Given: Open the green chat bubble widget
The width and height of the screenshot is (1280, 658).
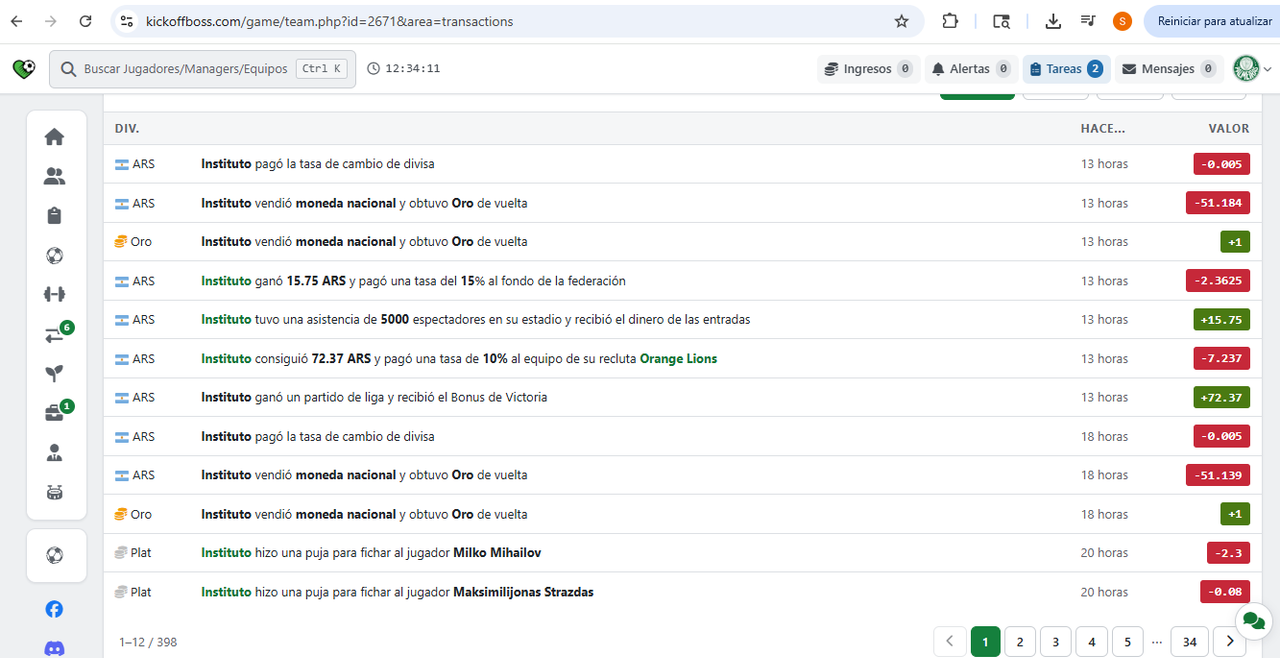Looking at the screenshot, I should [1253, 621].
